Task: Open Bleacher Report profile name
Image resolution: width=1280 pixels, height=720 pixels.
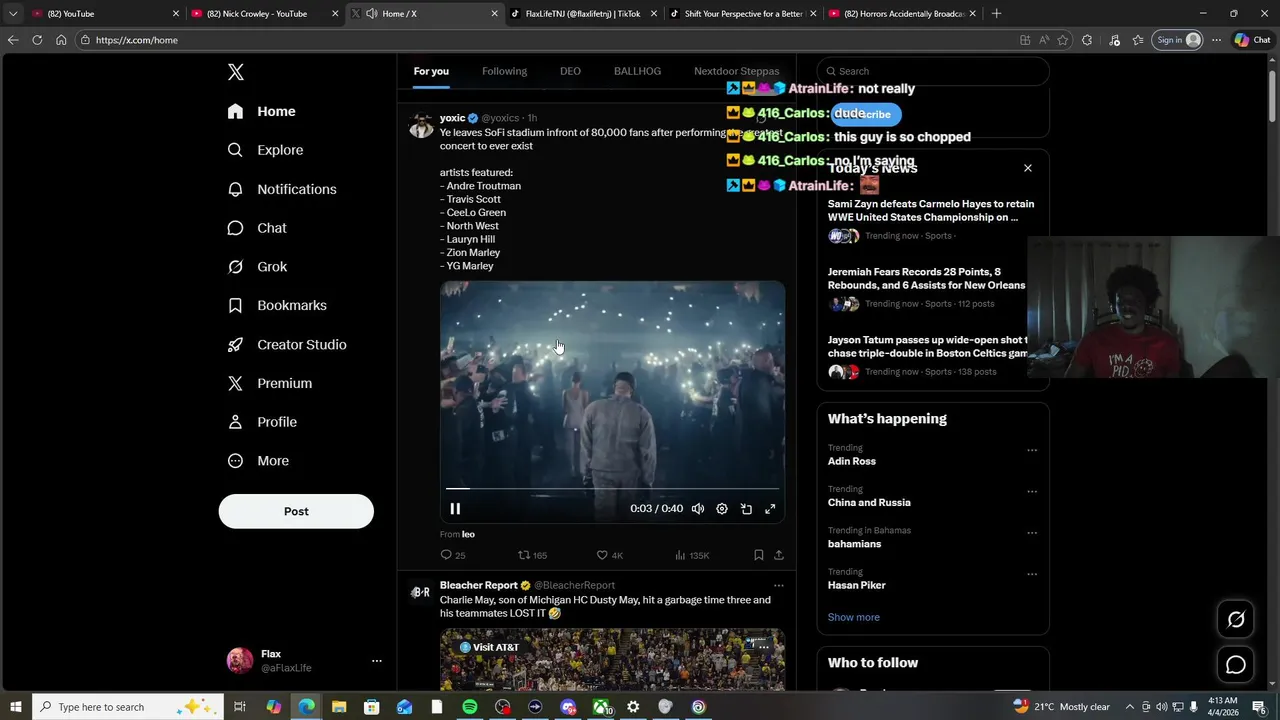Action: [479, 585]
